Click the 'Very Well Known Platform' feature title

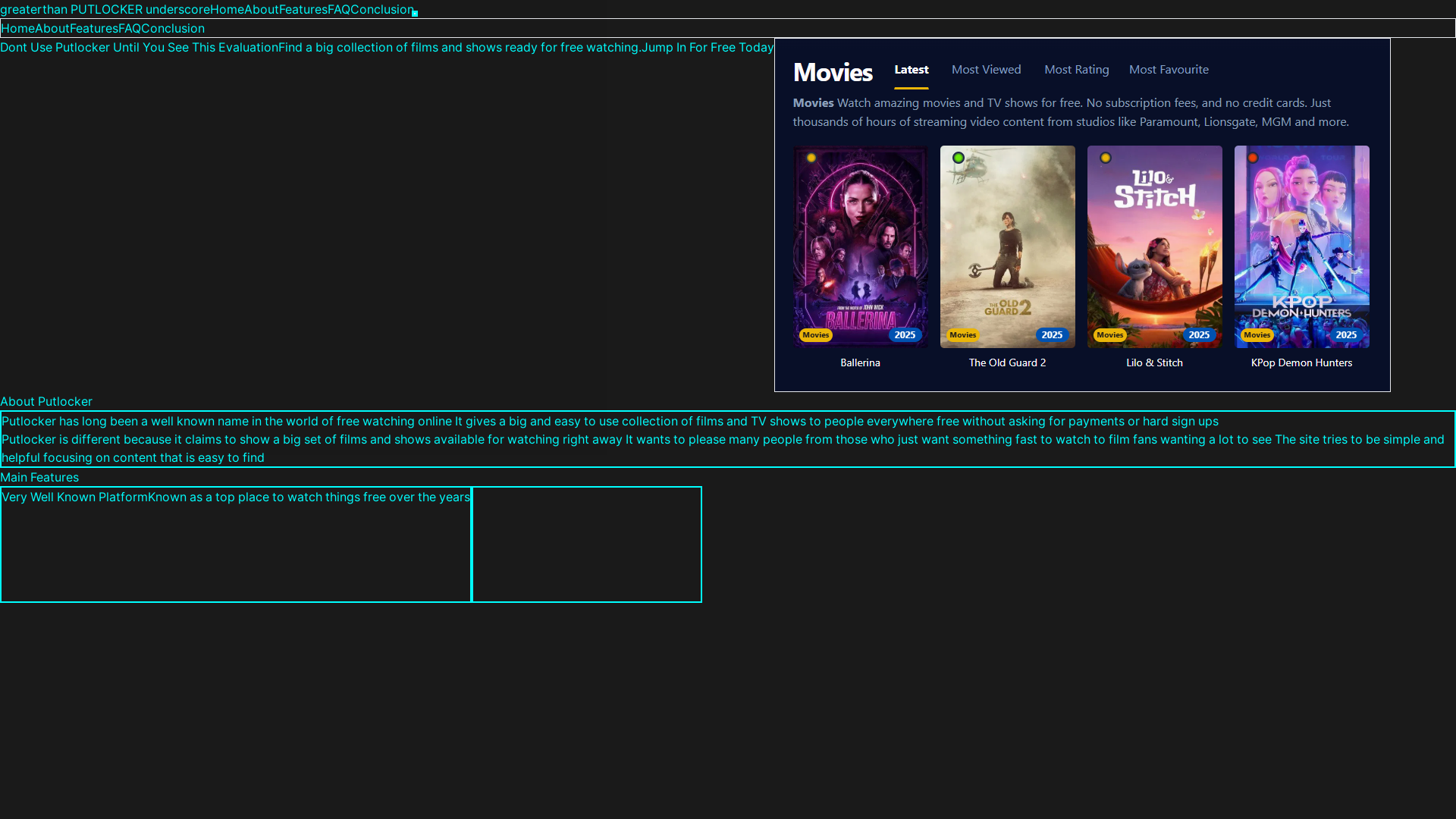coord(74,497)
